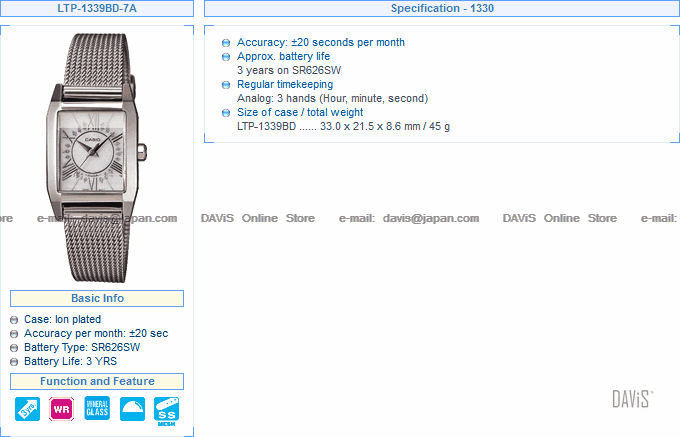Image resolution: width=680 pixels, height=437 pixels.
Task: Click the Specification - 1330 header
Action: pyautogui.click(x=442, y=9)
